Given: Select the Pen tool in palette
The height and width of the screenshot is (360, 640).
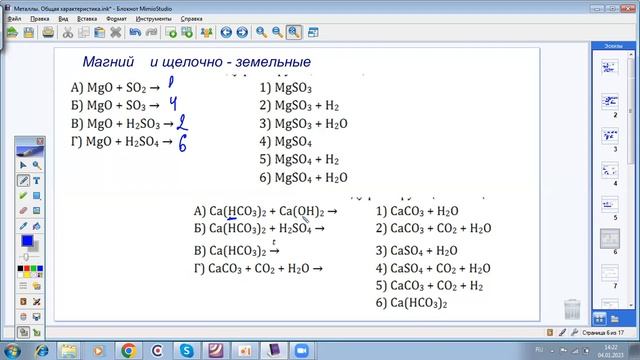Looking at the screenshot, I should click(23, 180).
